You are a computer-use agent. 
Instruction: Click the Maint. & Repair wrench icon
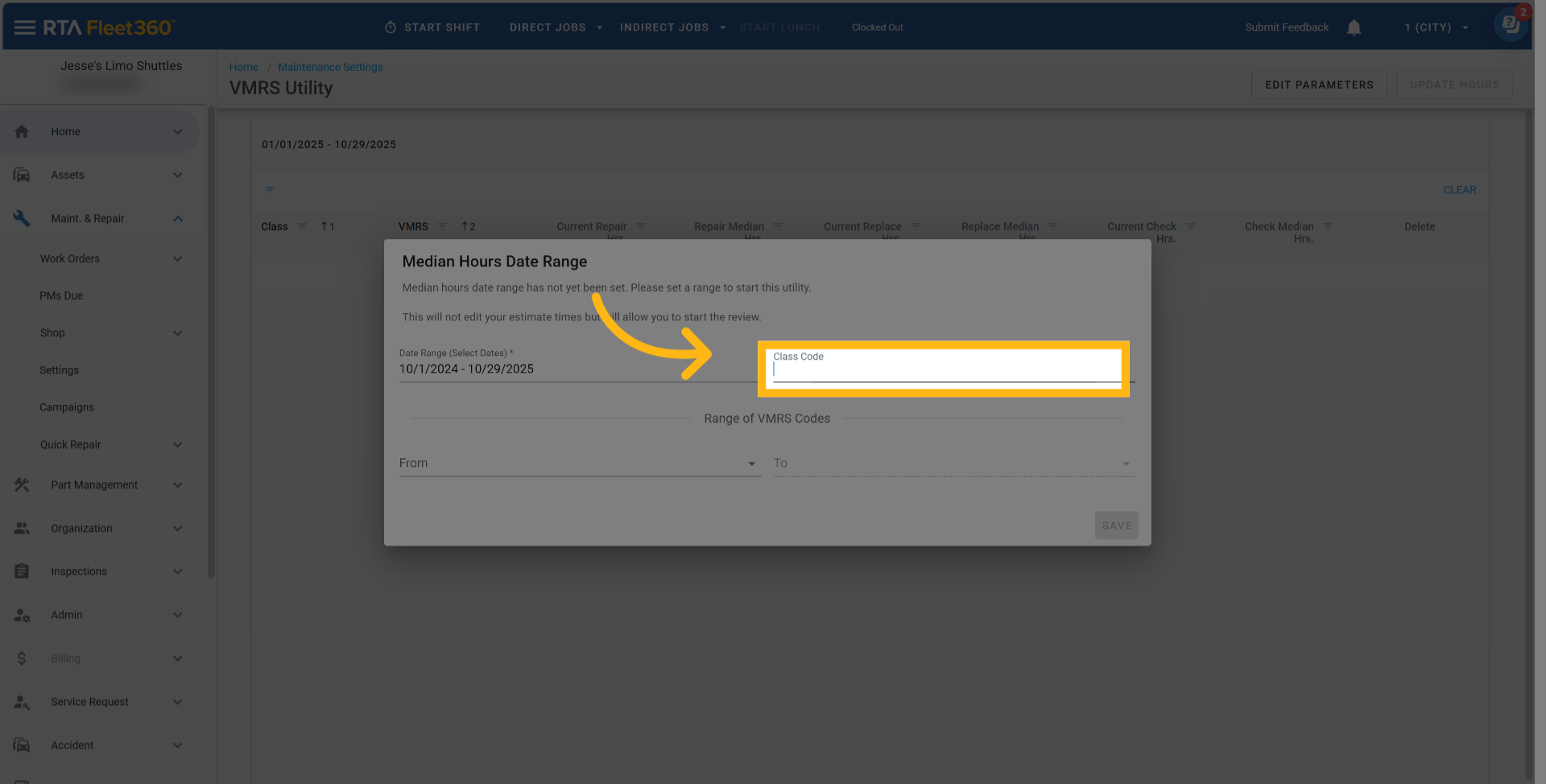click(22, 218)
